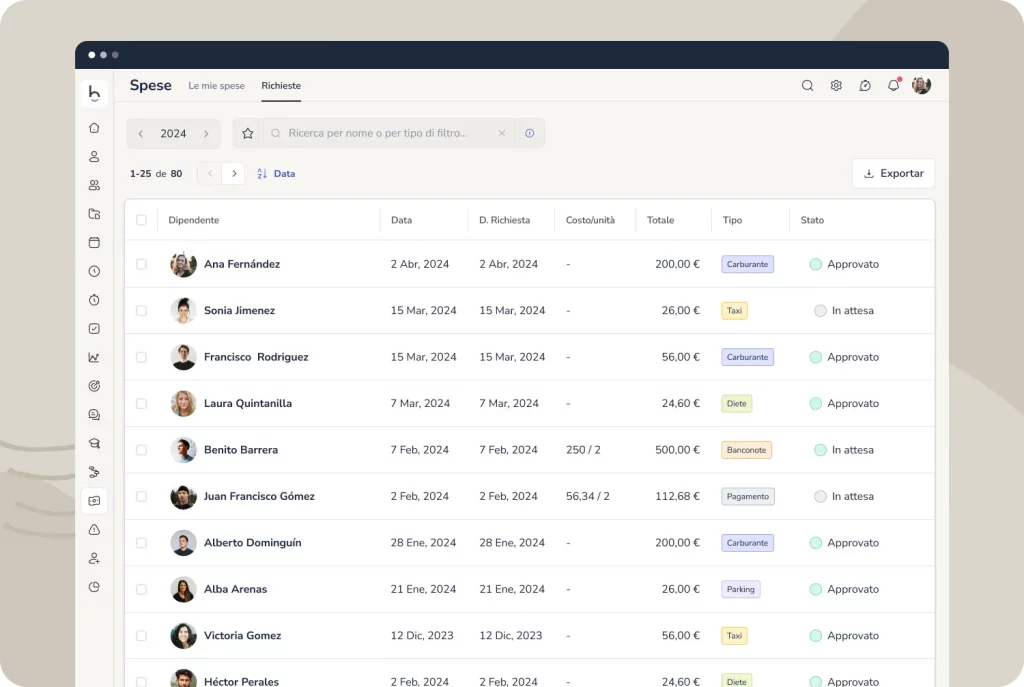
Task: Open the calendar icon in the sidebar
Action: (94, 242)
